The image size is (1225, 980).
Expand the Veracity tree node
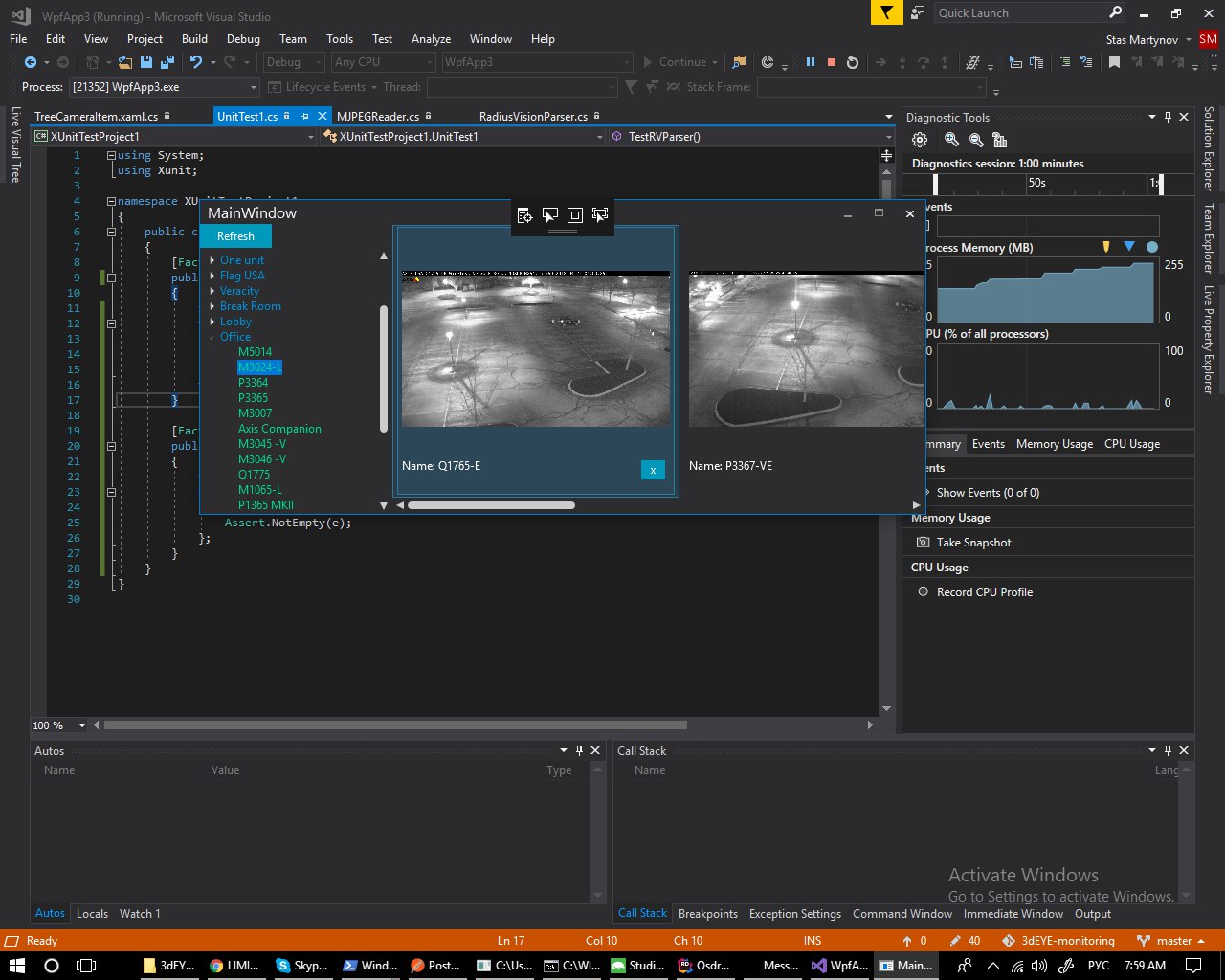212,291
